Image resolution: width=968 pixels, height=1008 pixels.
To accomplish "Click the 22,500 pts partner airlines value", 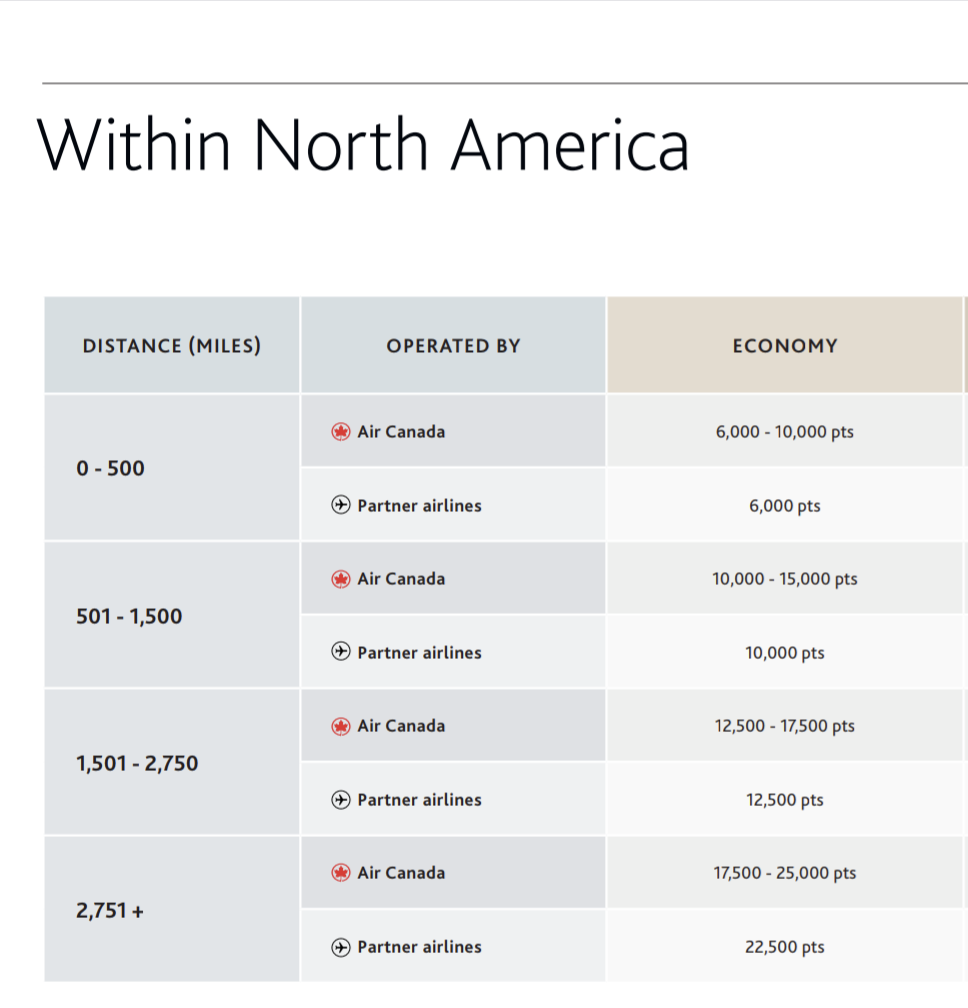I will 785,947.
